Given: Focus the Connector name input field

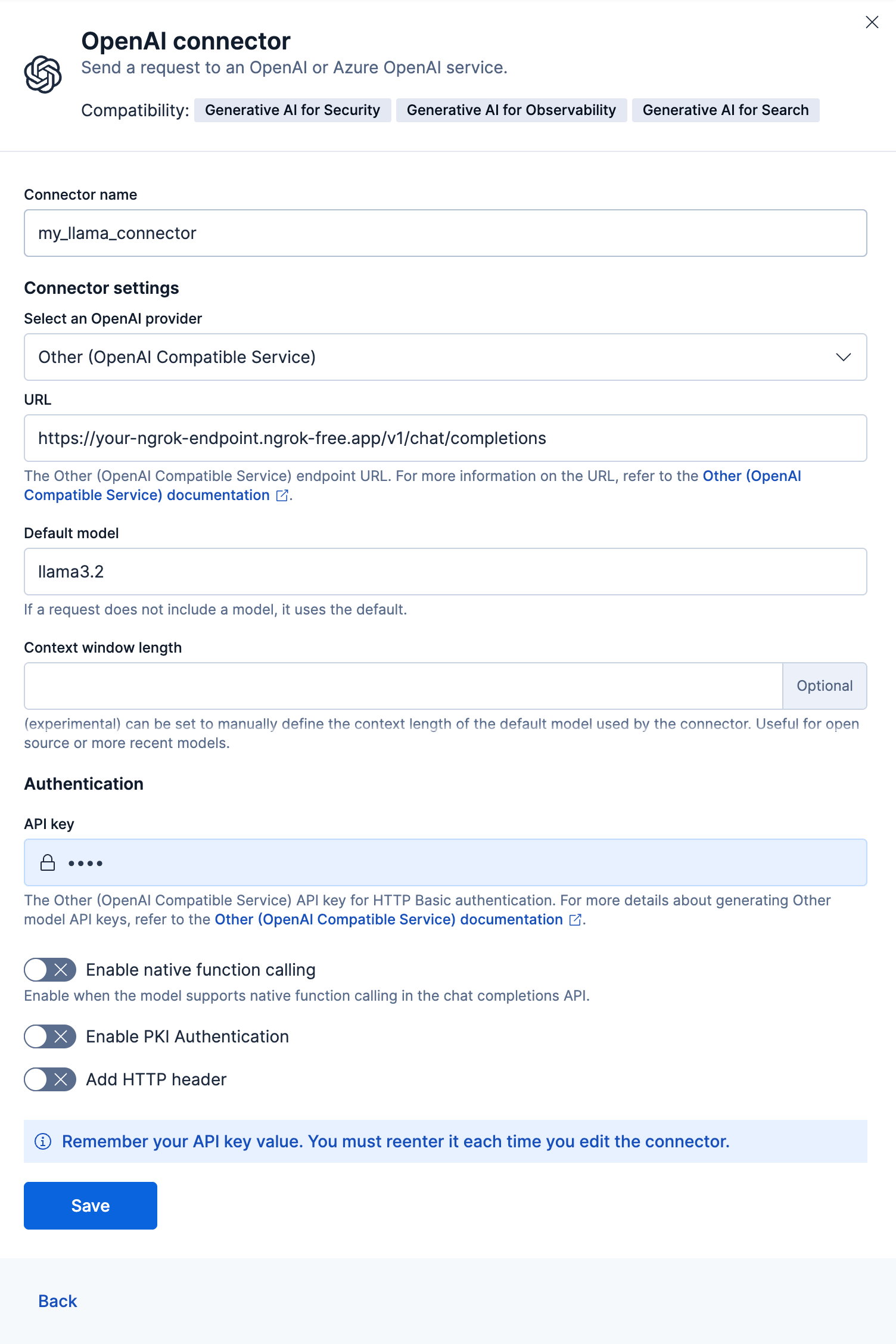Looking at the screenshot, I should pos(446,233).
